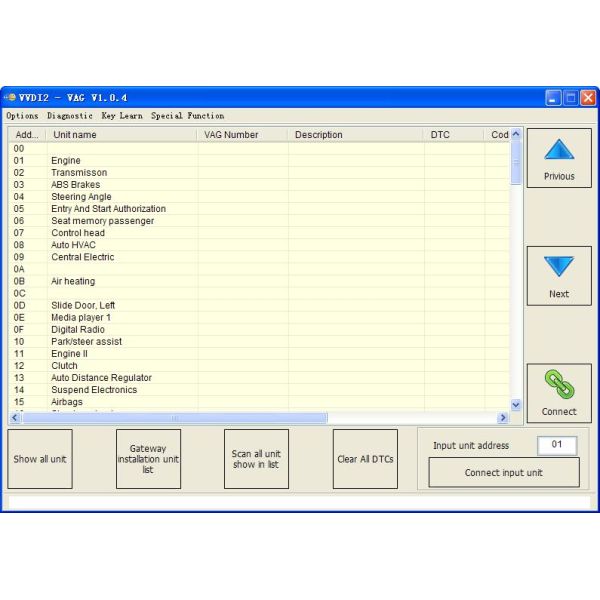This screenshot has height=600, width=600.
Task: Click the Connect chain-link button
Action: coord(559,393)
